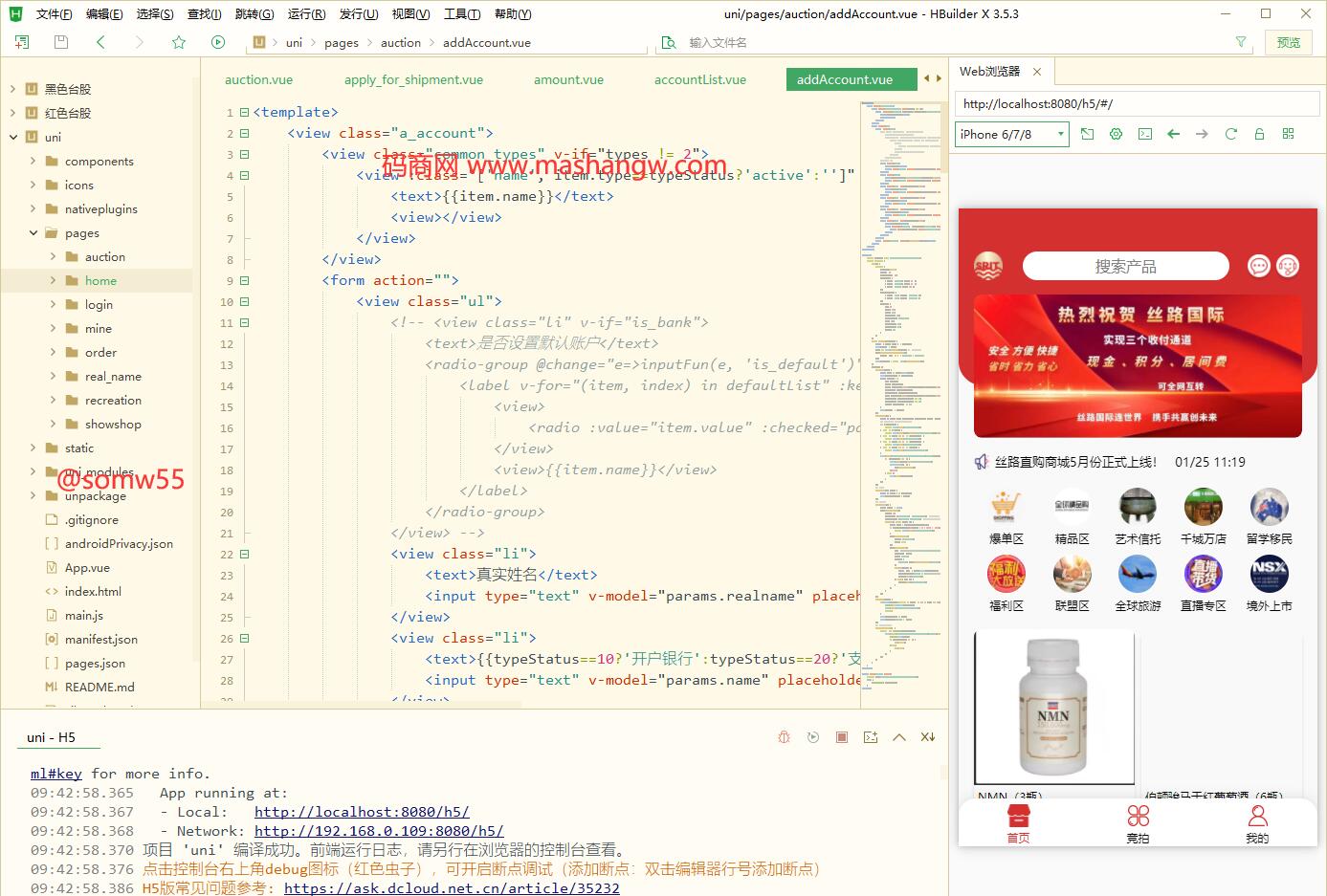Screen dimensions: 1327x896
Task: Refresh the built-in web browser preview
Action: [x=1231, y=134]
